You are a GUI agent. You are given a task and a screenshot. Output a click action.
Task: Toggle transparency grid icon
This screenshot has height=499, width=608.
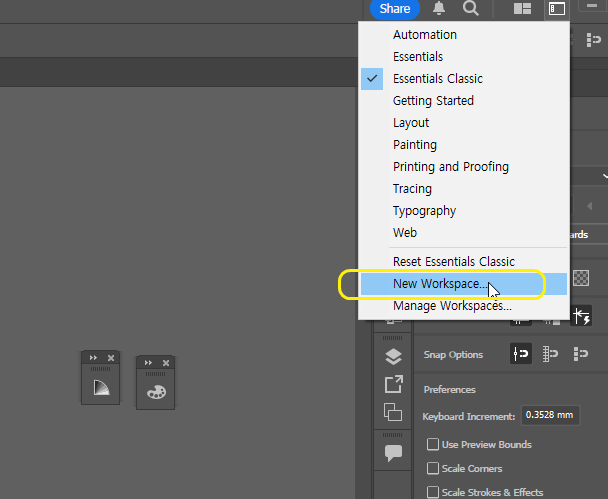(581, 278)
